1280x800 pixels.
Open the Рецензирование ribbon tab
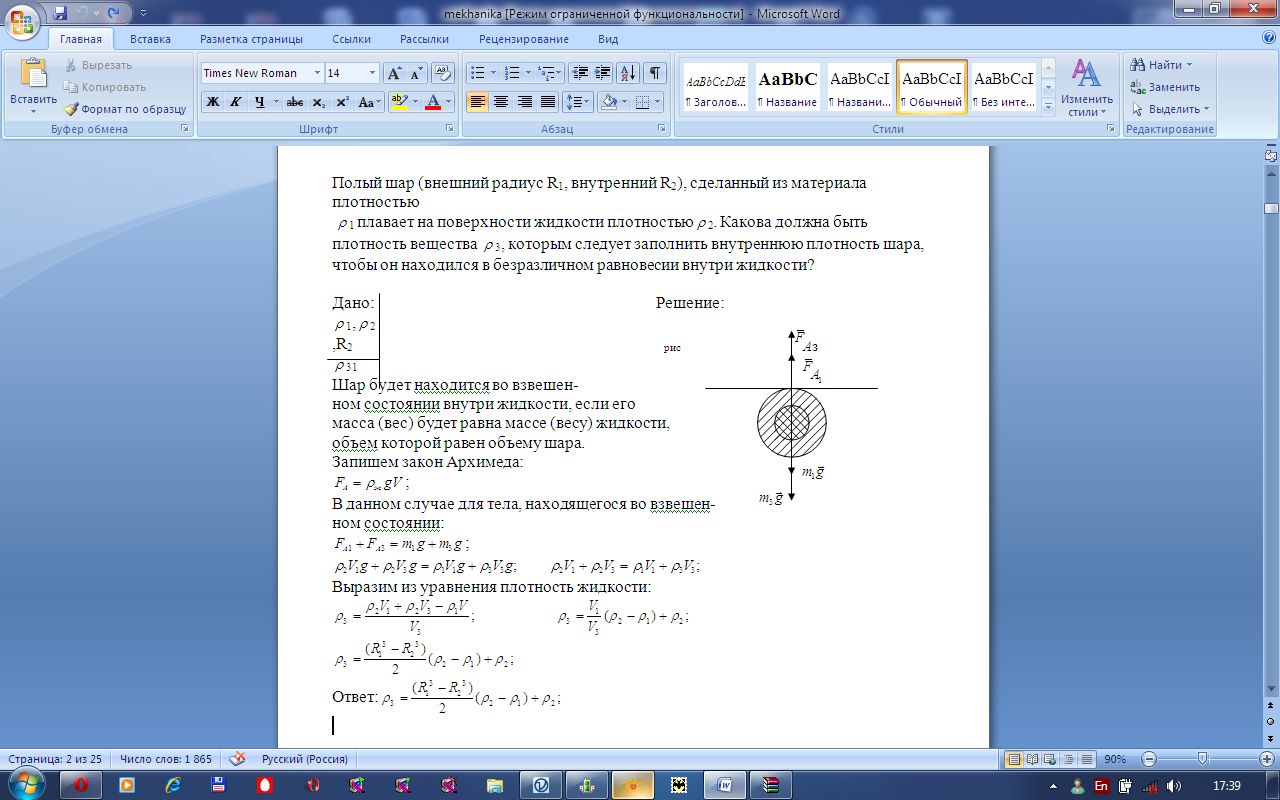[523, 39]
